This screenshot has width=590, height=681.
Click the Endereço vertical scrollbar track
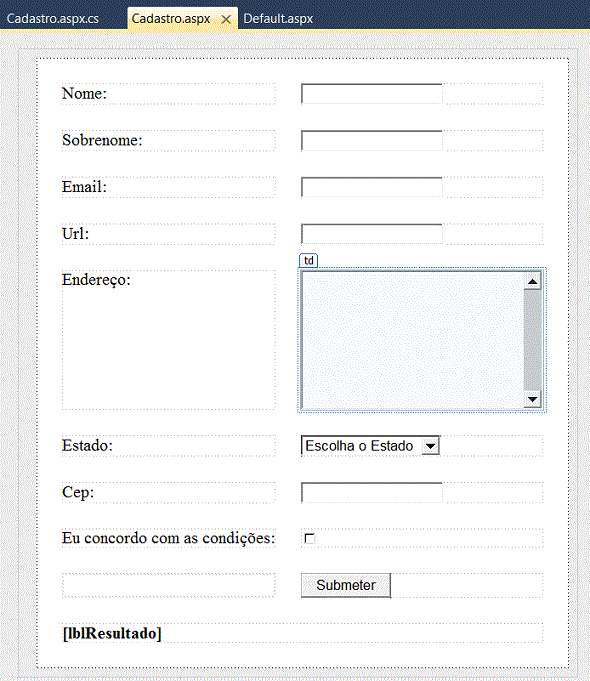coord(533,340)
